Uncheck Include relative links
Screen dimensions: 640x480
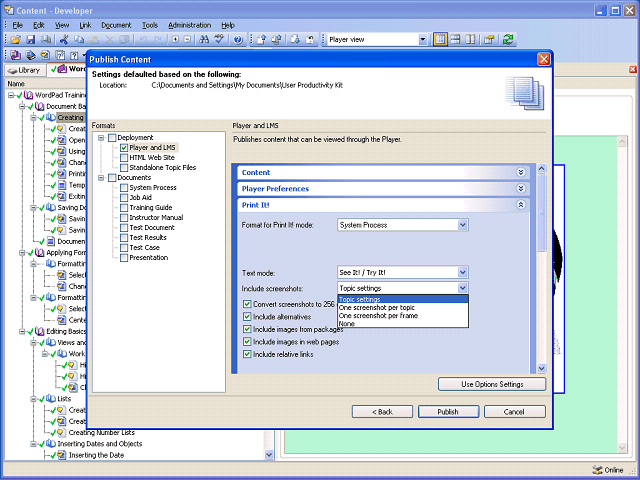pos(247,354)
